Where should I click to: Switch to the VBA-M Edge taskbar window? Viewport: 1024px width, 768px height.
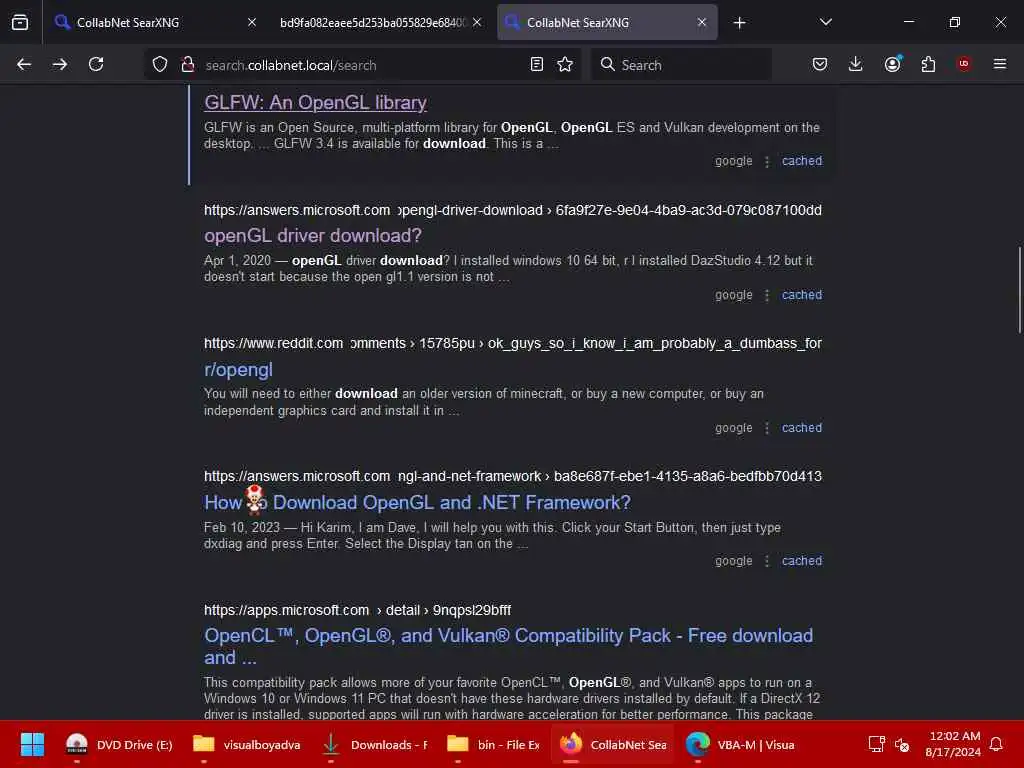(741, 744)
